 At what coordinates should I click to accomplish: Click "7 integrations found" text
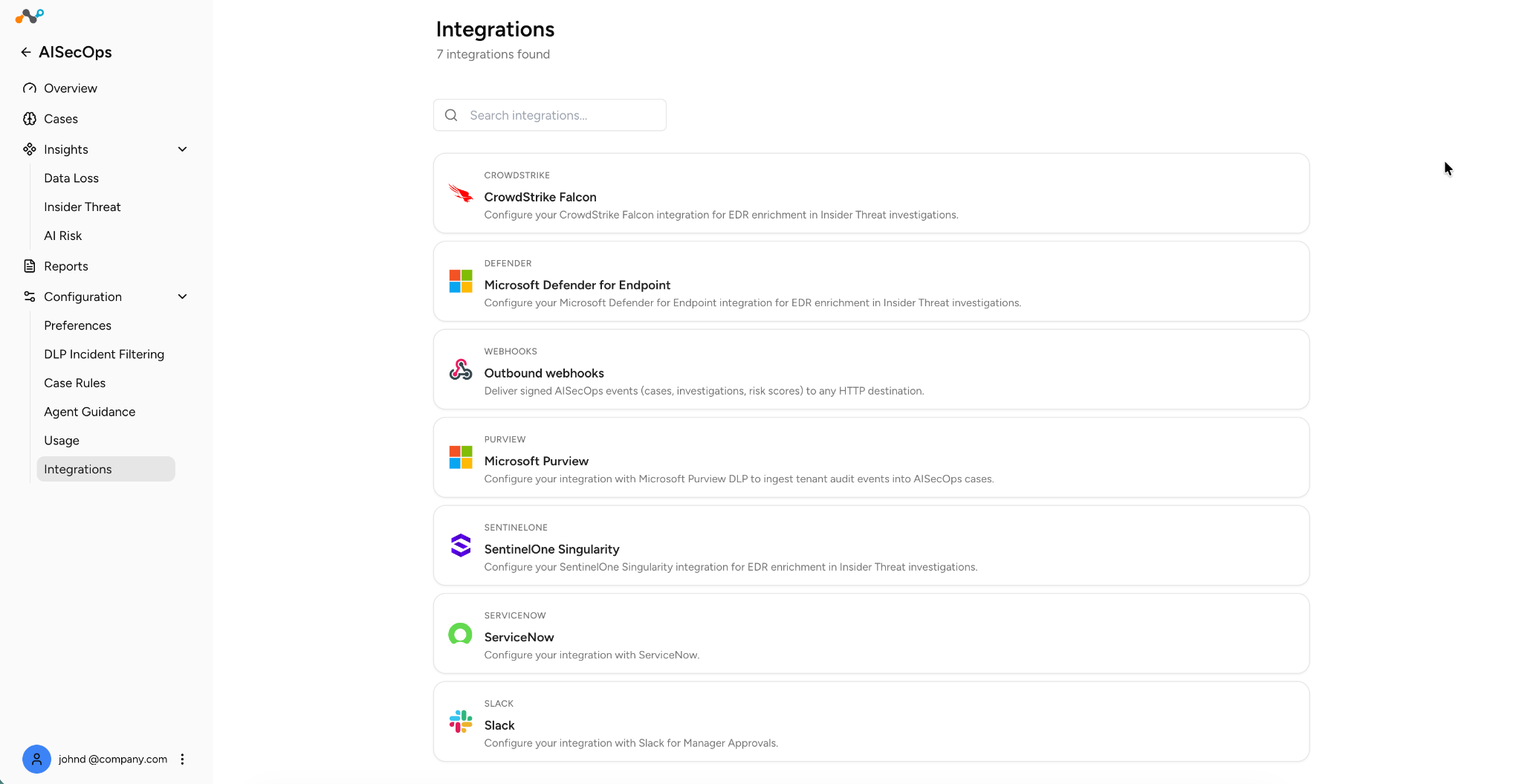pos(493,54)
